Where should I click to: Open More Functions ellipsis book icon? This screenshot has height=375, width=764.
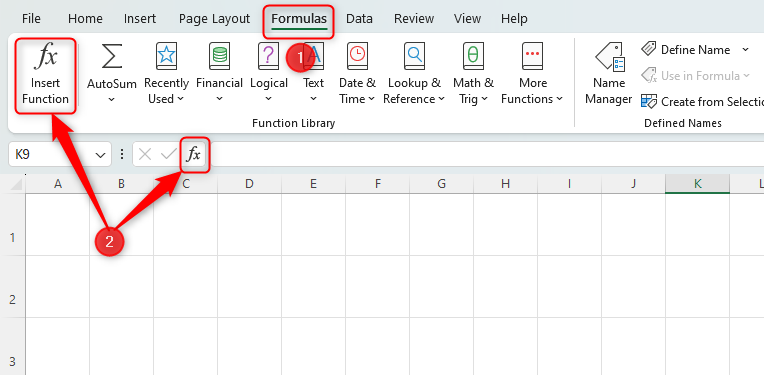(533, 56)
